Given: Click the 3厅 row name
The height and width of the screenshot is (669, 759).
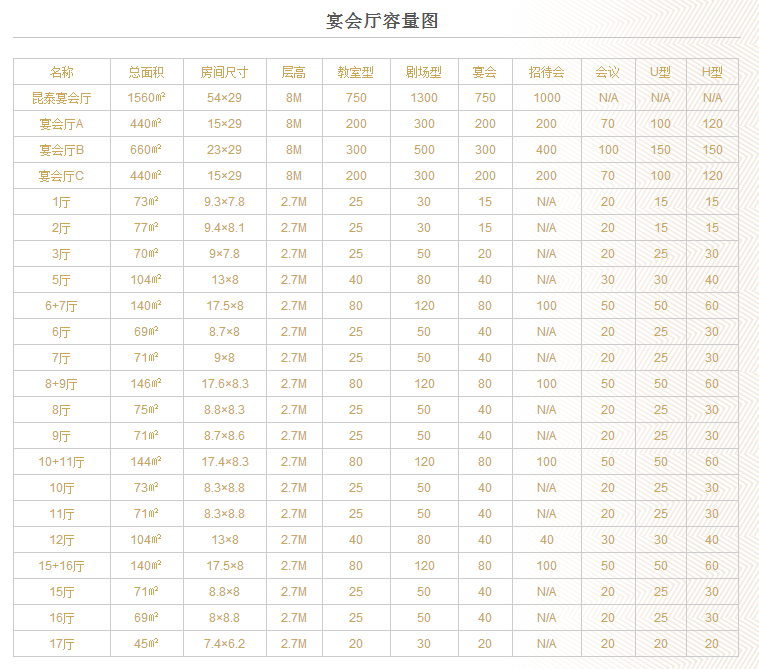Looking at the screenshot, I should tap(61, 254).
